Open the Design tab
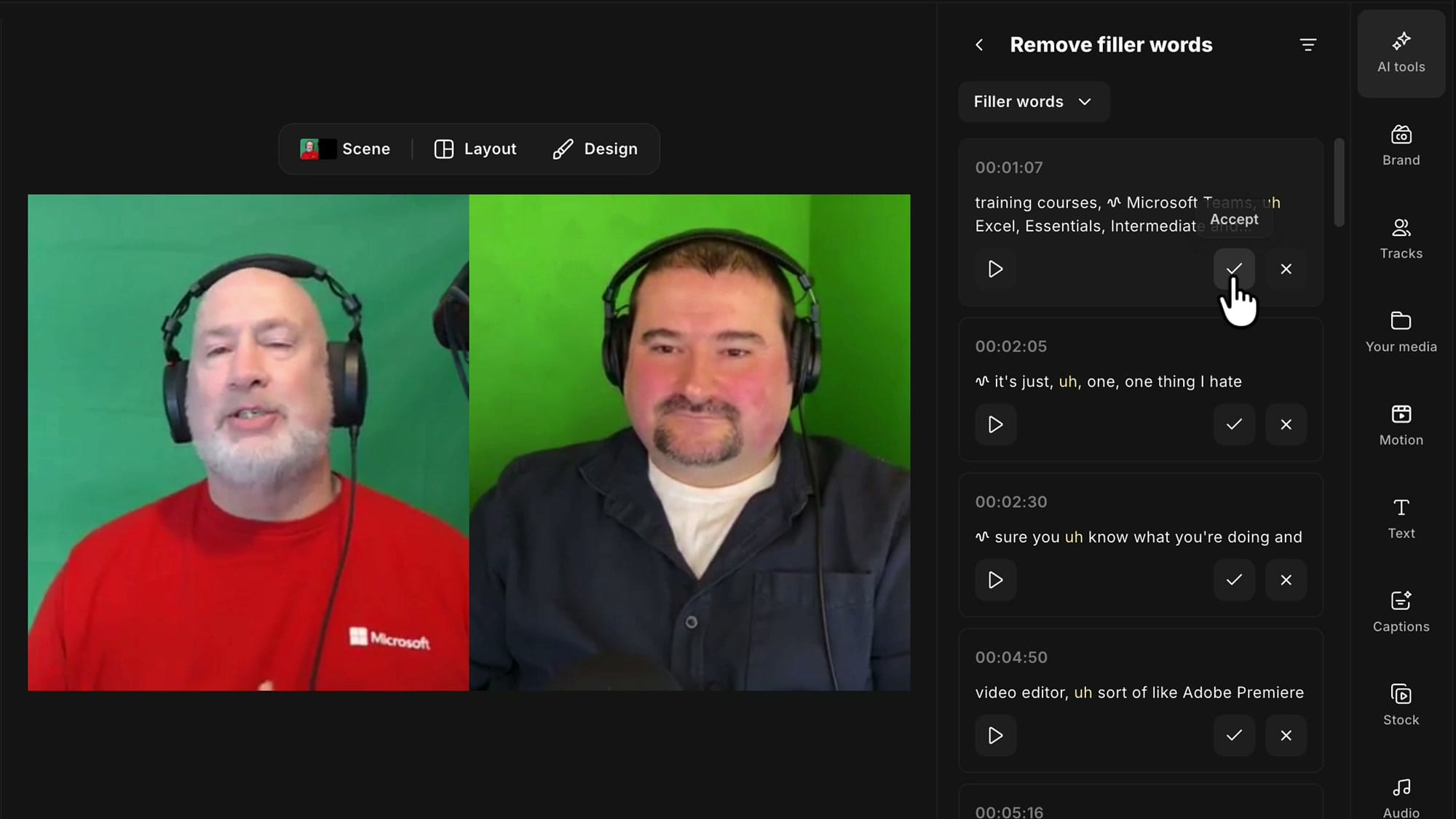Image resolution: width=1456 pixels, height=819 pixels. (x=596, y=149)
